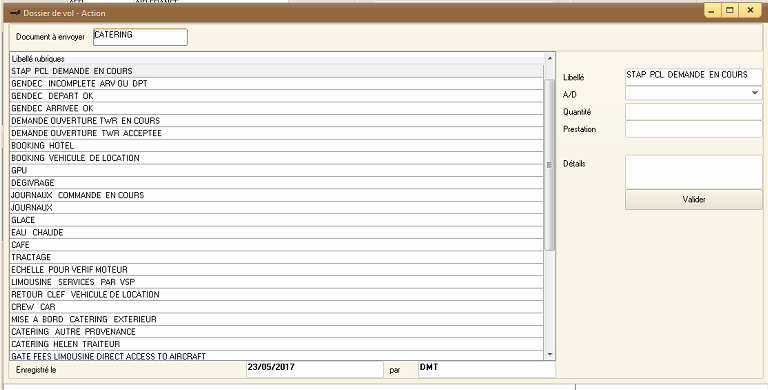The image size is (768, 390).
Task: Click the Dossier de vol window icon
Action: pos(15,13)
